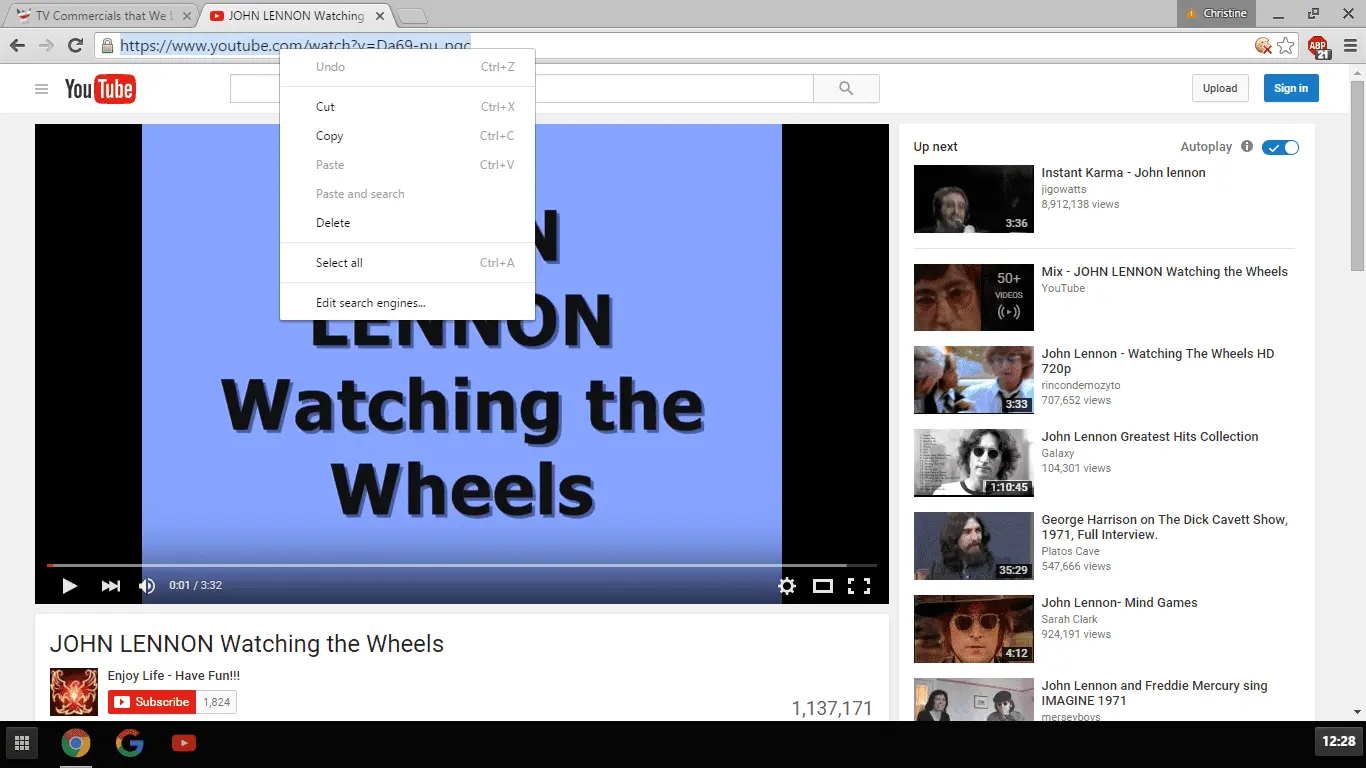Choose Copy from the context menu
Image resolution: width=1366 pixels, height=768 pixels.
tap(407, 136)
